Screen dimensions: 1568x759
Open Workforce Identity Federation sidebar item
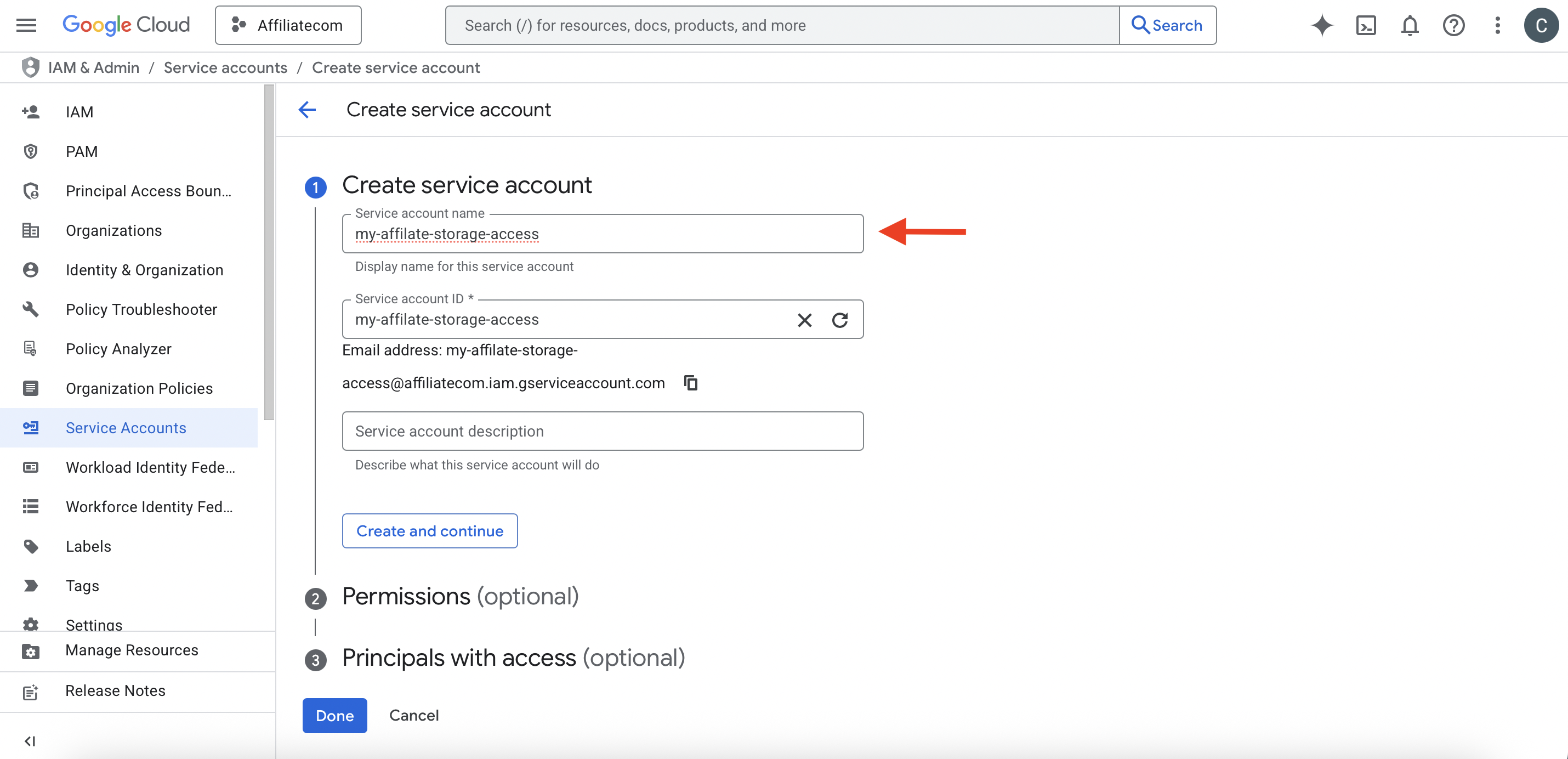(x=129, y=507)
